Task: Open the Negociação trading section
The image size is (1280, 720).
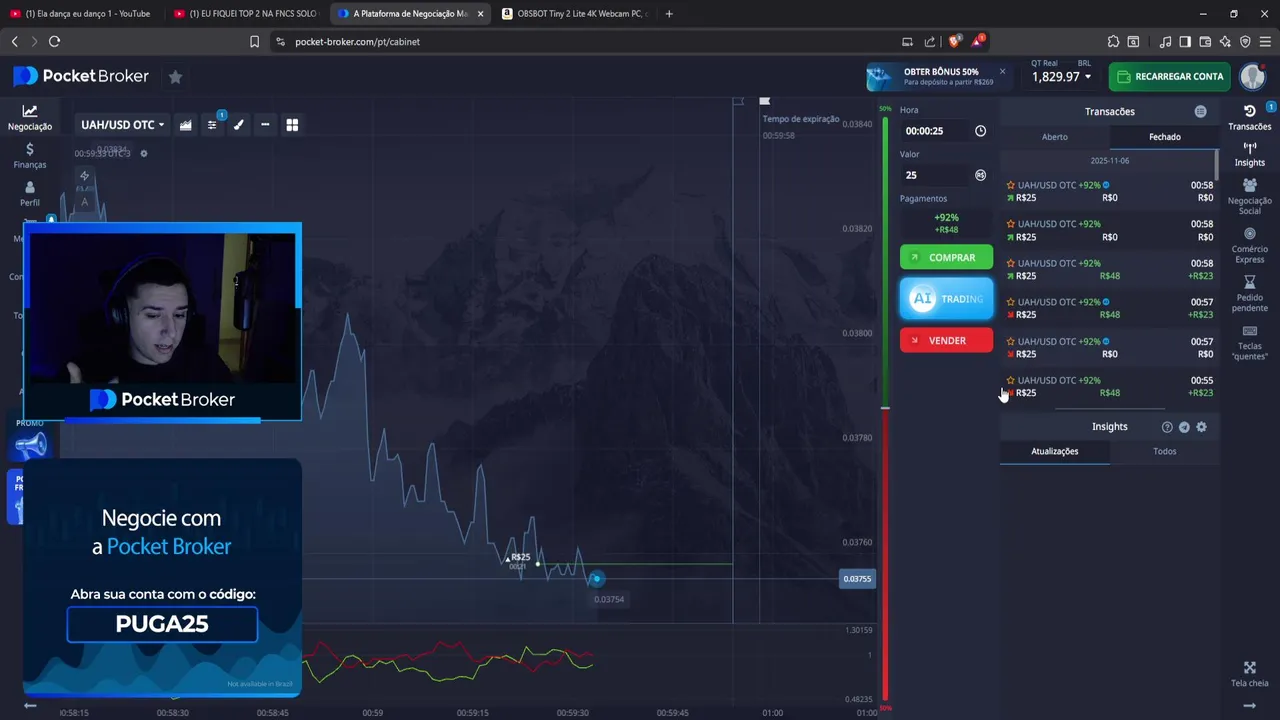Action: point(30,118)
